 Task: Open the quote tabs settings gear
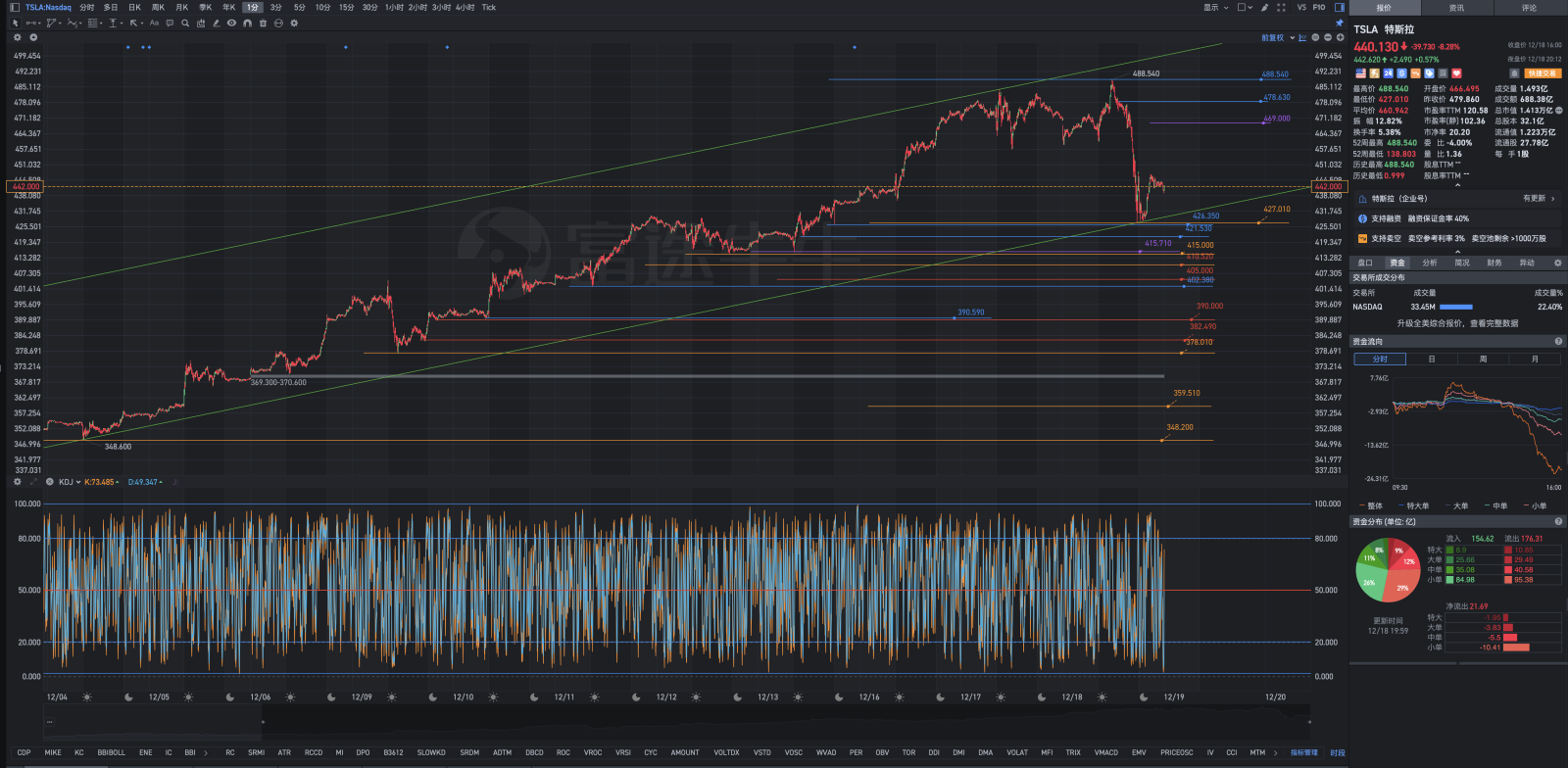coord(1557,263)
